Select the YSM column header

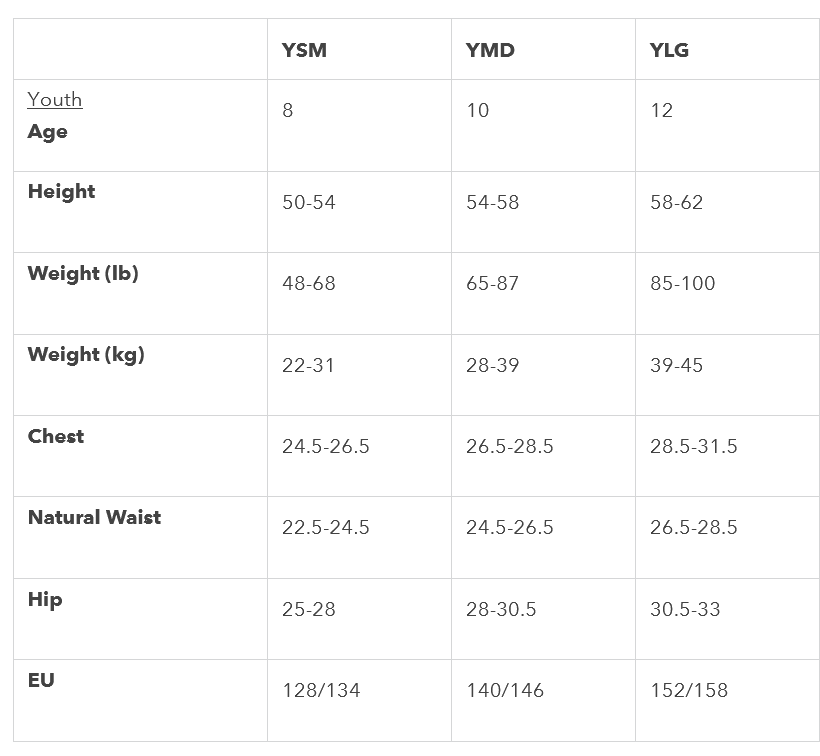pos(304,50)
